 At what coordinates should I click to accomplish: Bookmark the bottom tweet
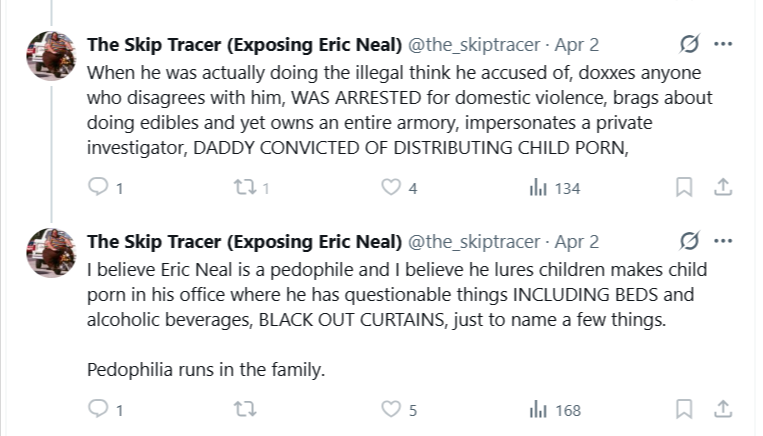coord(685,409)
